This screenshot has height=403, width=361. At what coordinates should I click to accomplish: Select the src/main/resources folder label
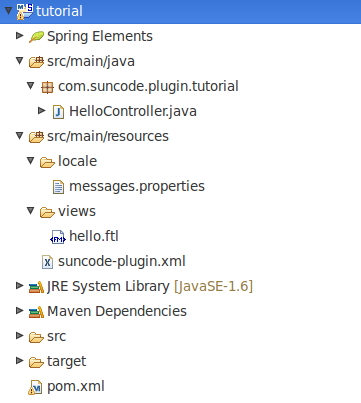(108, 136)
